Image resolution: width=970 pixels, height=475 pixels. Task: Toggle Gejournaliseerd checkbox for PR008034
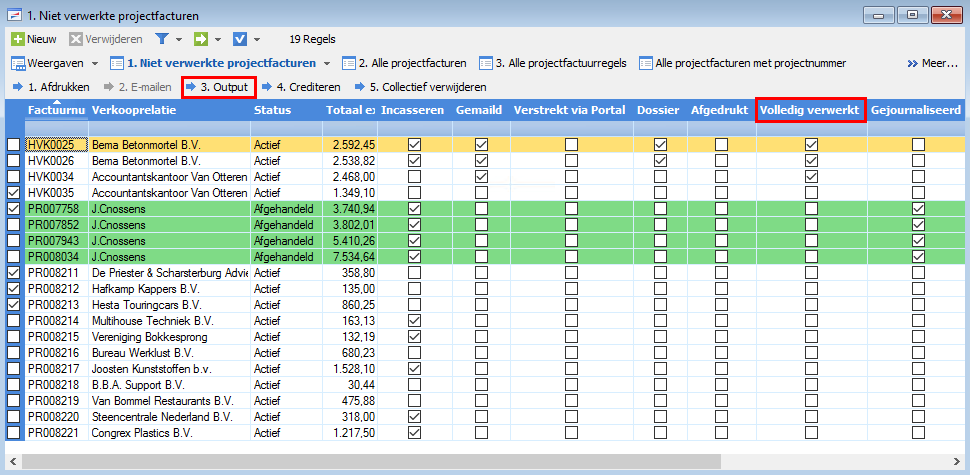(x=919, y=257)
